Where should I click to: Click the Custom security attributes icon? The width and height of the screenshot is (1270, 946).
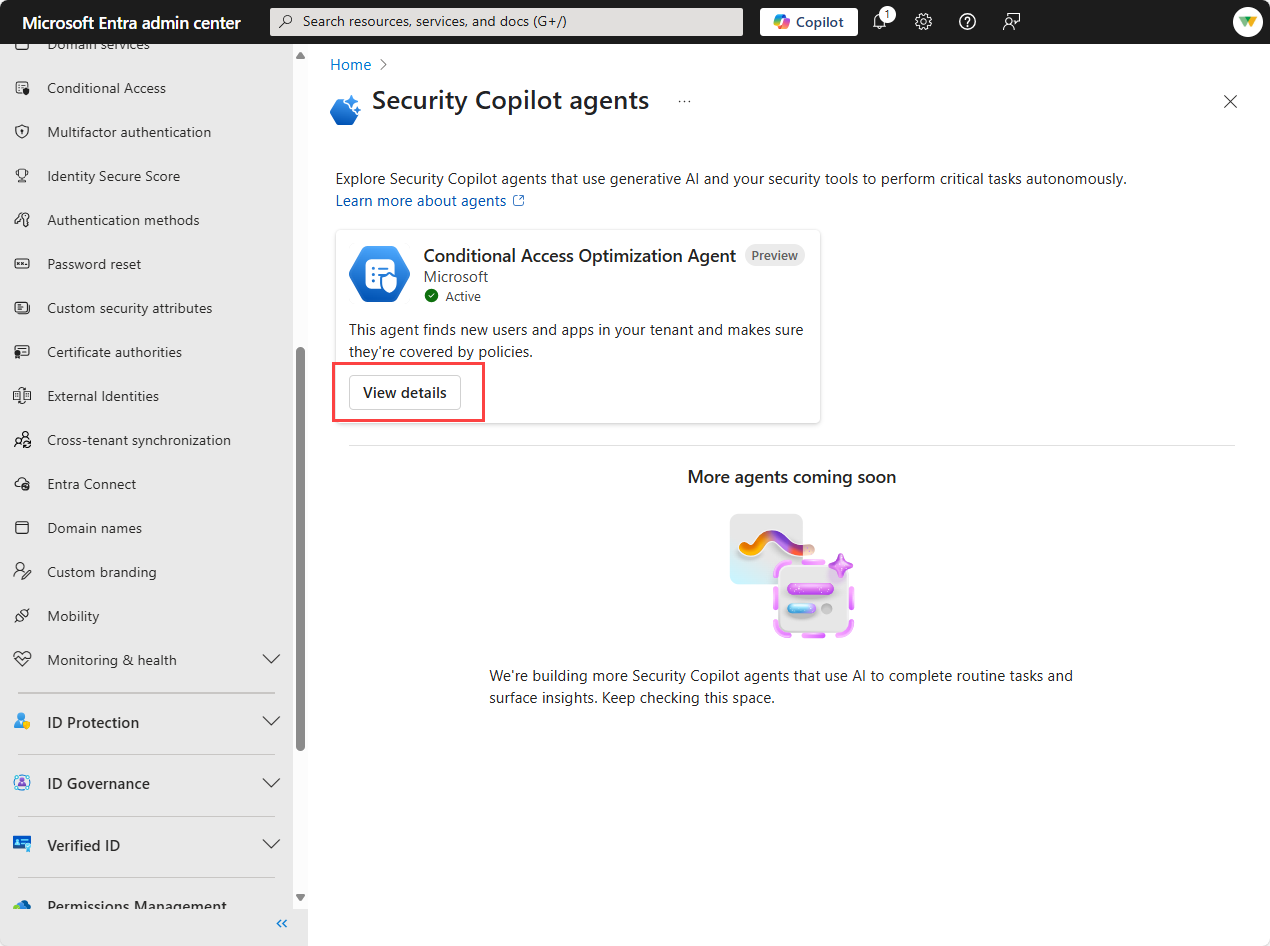click(x=22, y=308)
